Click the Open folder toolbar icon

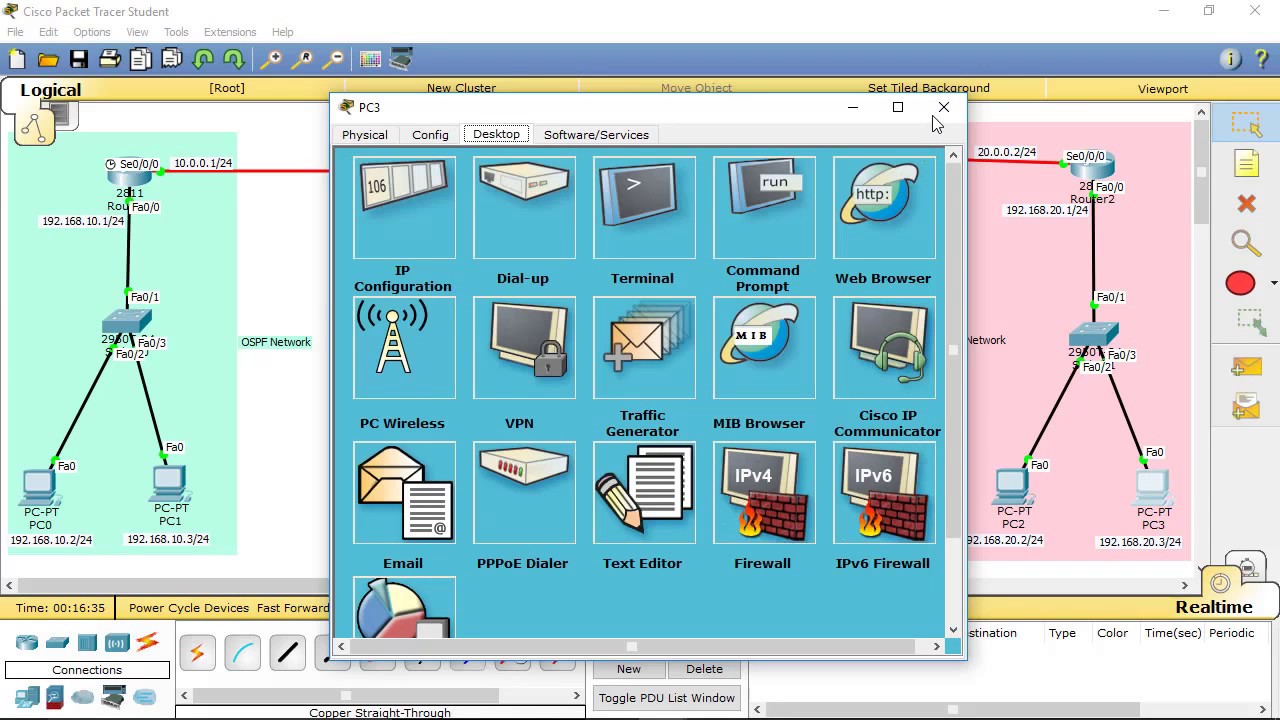(x=47, y=59)
